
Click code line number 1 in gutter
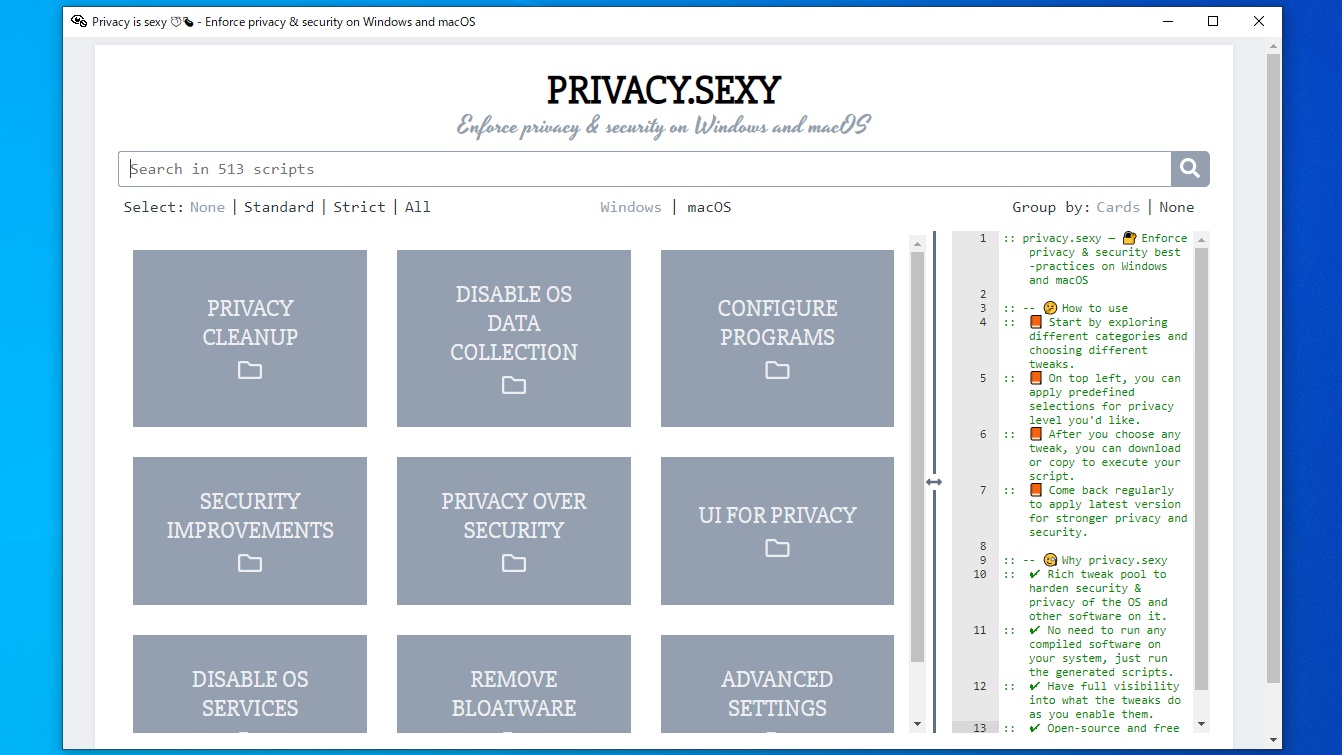click(983, 238)
